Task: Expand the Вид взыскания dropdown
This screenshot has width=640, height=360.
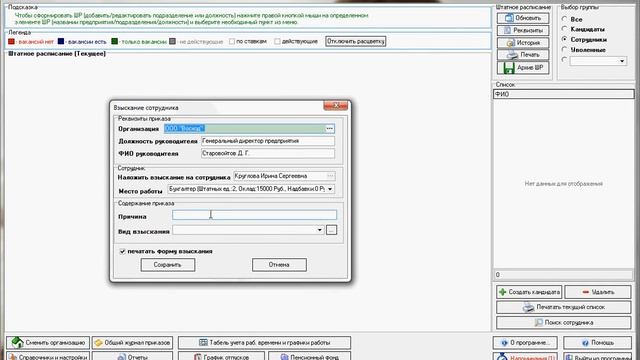Action: 320,230
